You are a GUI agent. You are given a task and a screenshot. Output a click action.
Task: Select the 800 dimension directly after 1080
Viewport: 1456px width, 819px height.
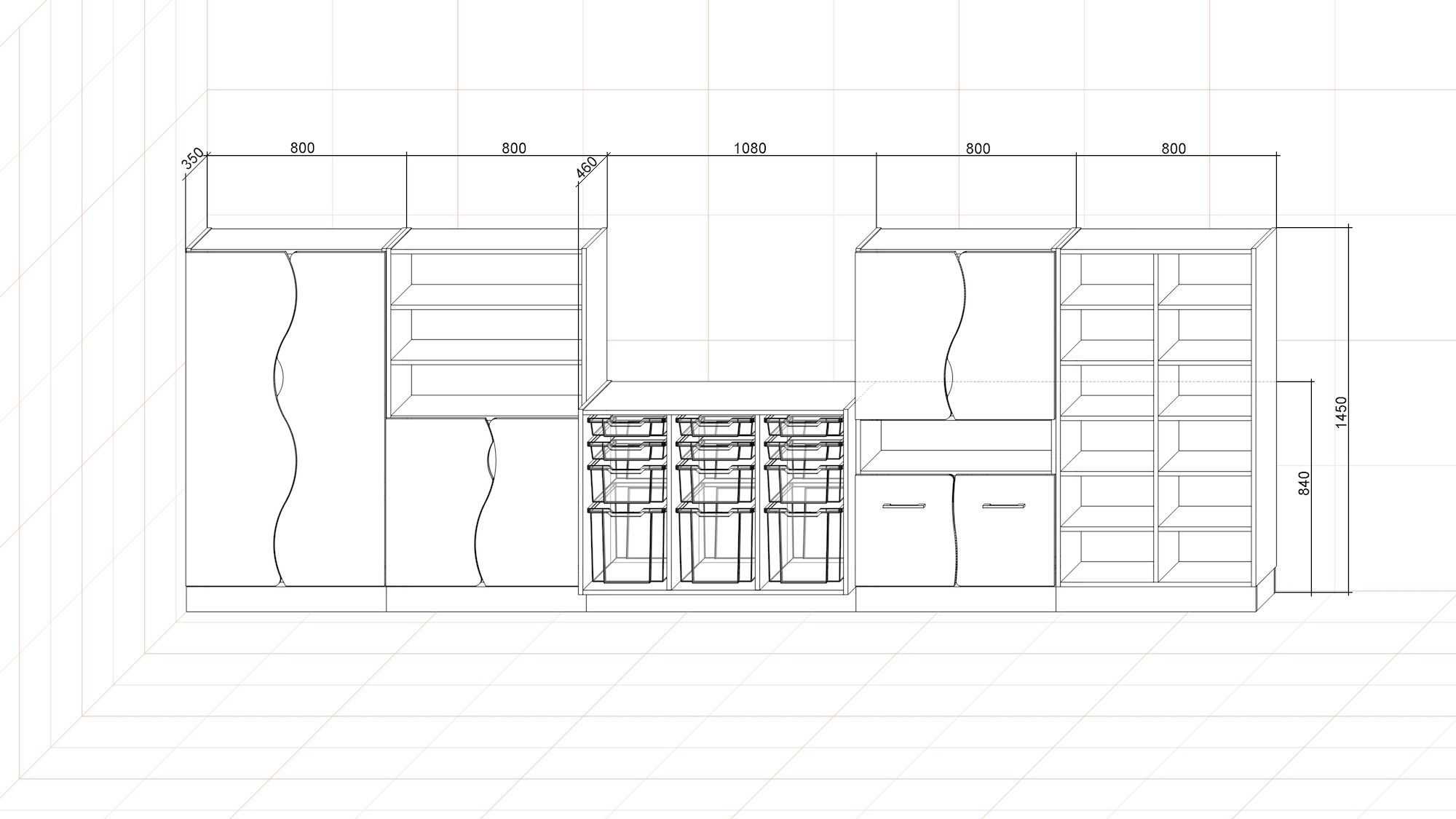click(978, 149)
